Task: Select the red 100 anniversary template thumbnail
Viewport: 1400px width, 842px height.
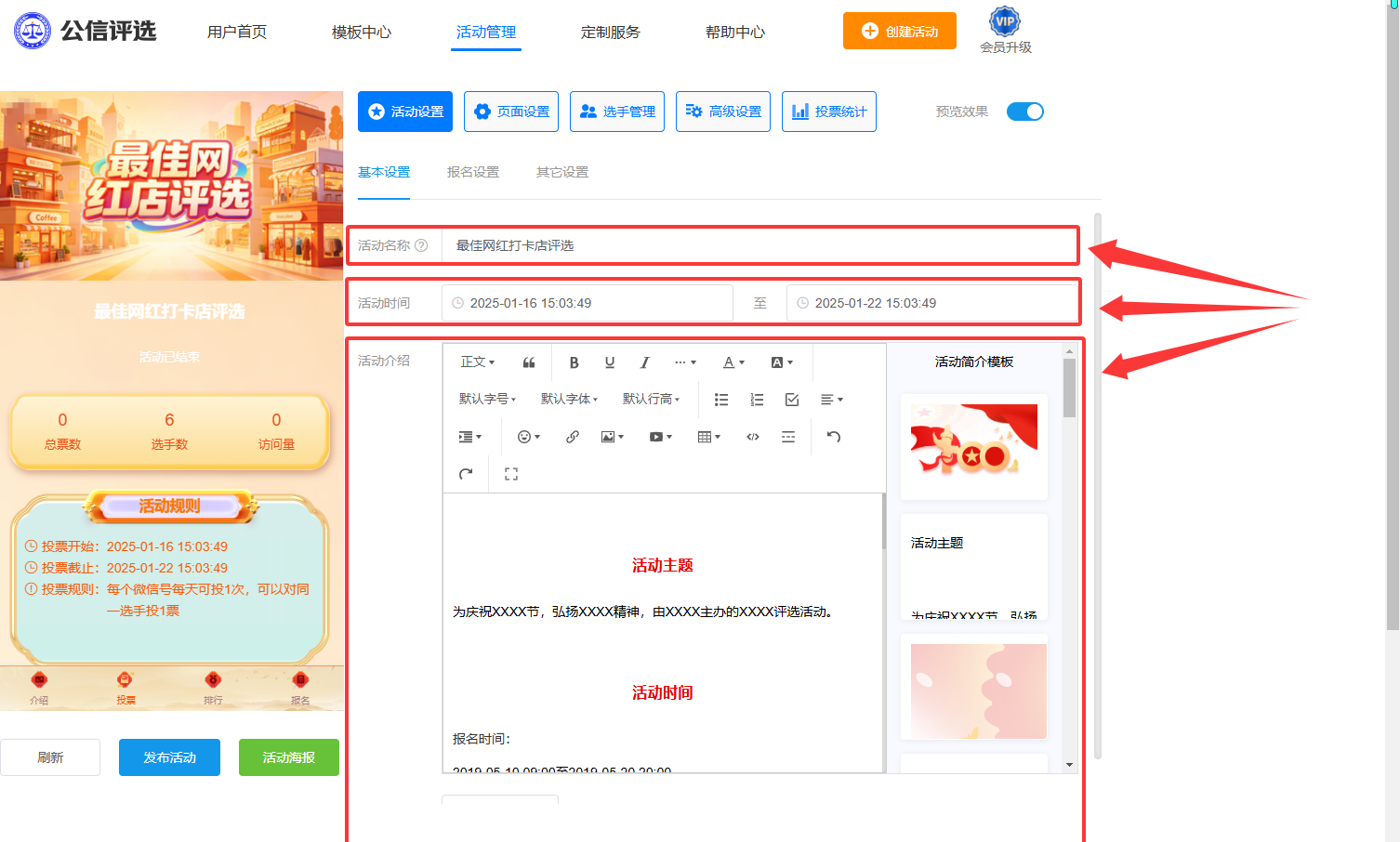Action: 974,447
